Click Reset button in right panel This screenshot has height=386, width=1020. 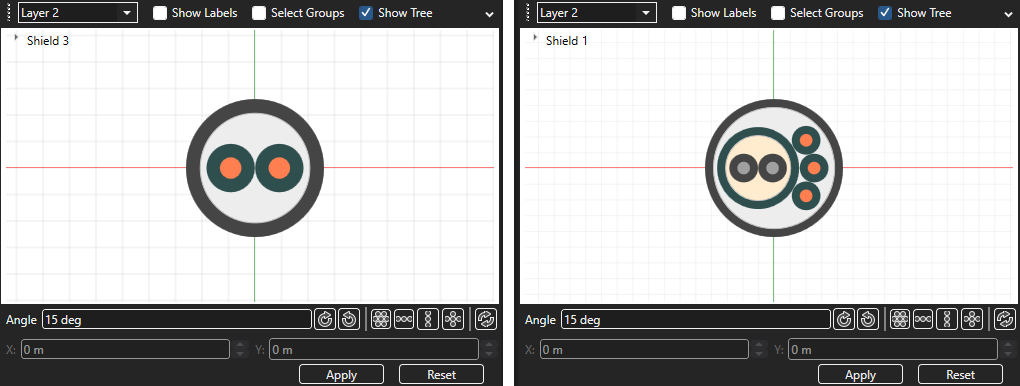click(x=960, y=374)
